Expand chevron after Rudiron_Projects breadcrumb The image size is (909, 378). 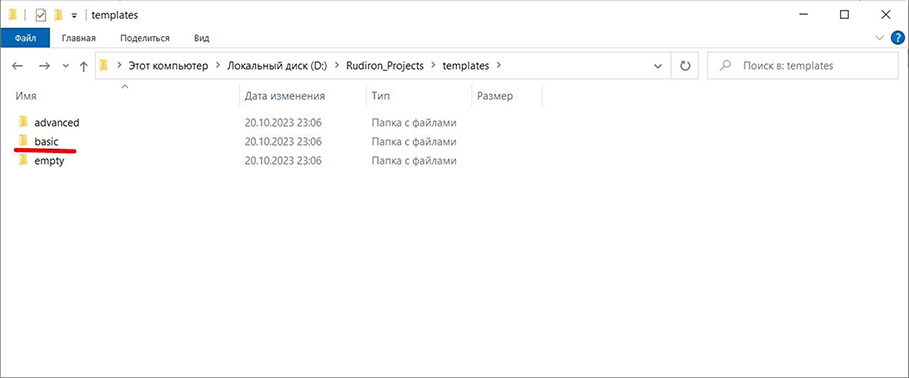pos(433,66)
